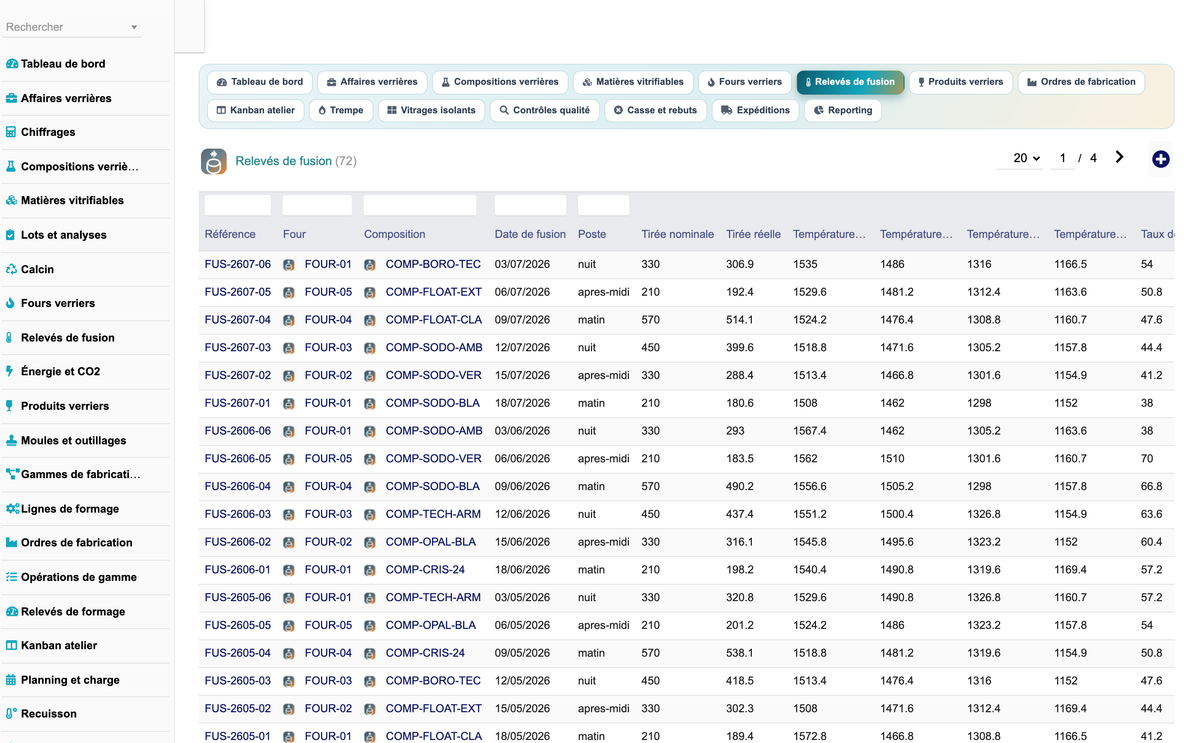
Task: Click the 514.1 Tirée réelle value
Action: [740, 320]
